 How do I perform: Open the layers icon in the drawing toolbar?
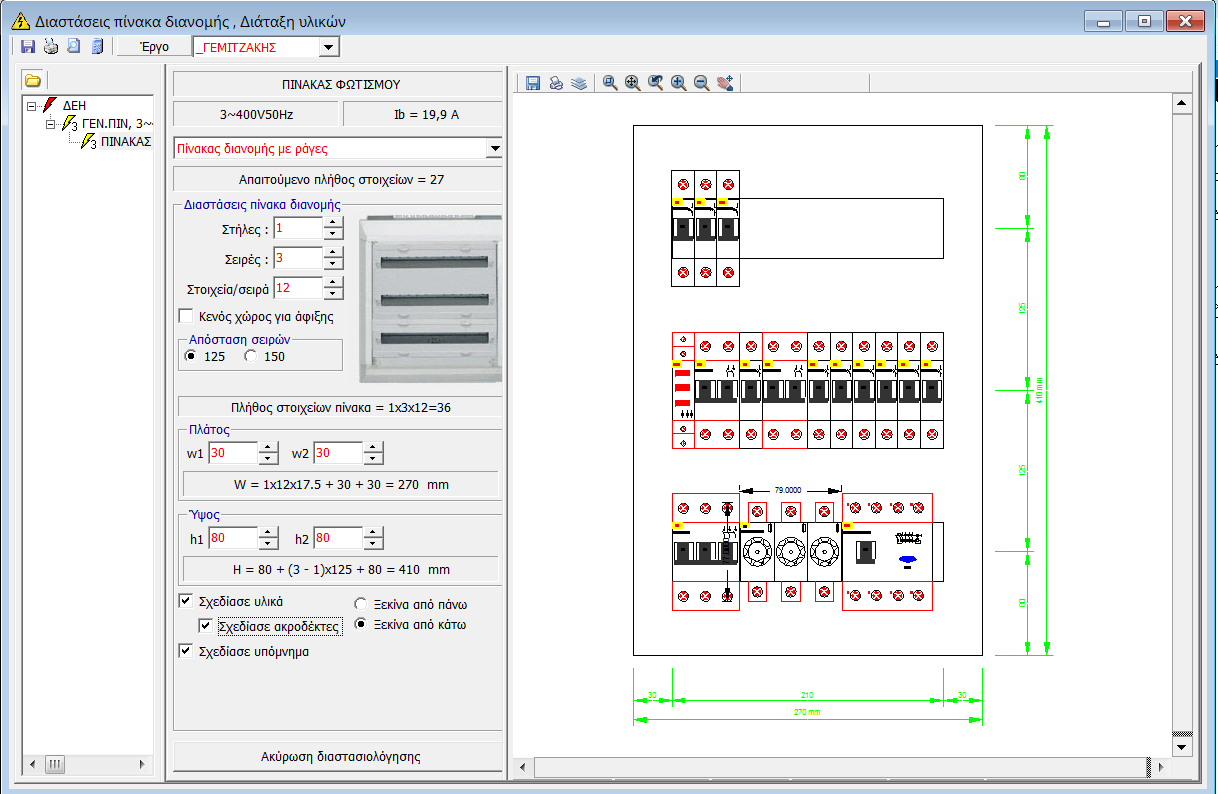[x=579, y=83]
